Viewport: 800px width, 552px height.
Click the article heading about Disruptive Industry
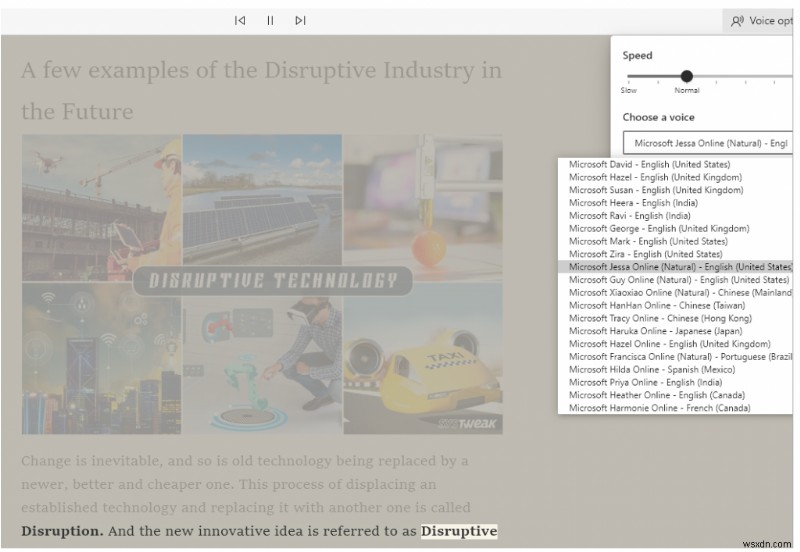[261, 90]
